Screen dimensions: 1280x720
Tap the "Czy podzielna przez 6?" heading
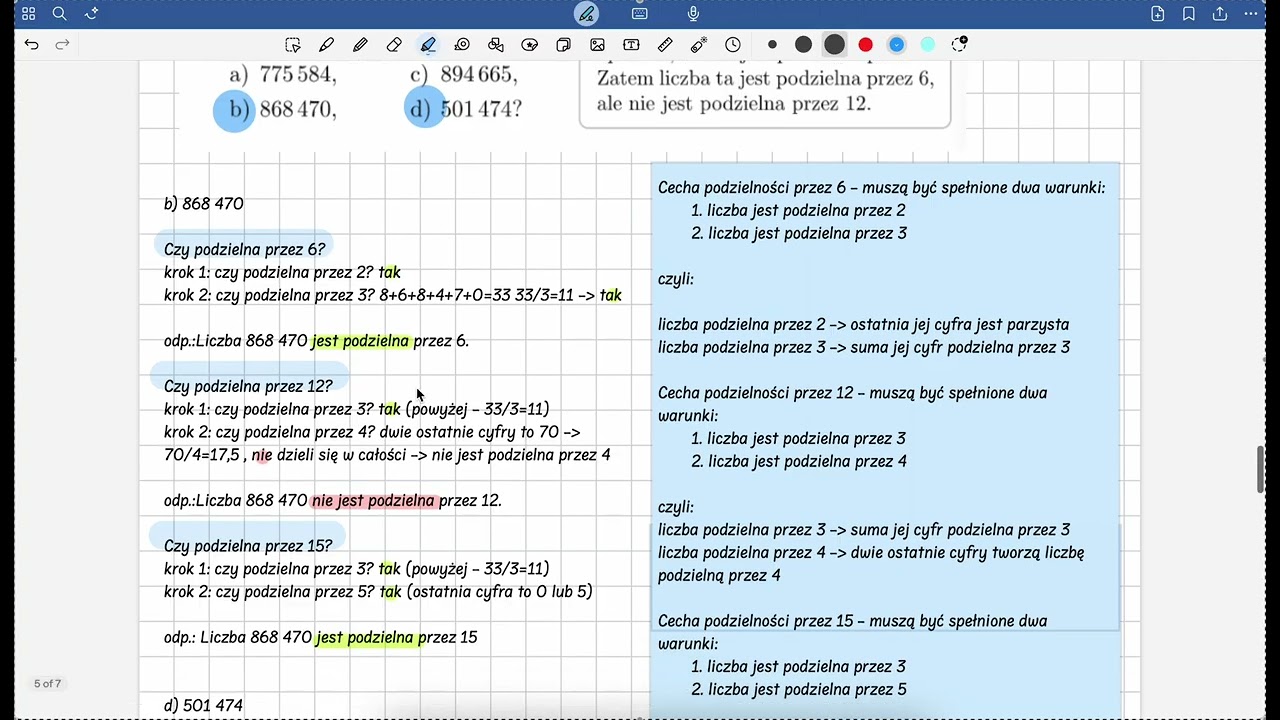(x=245, y=249)
